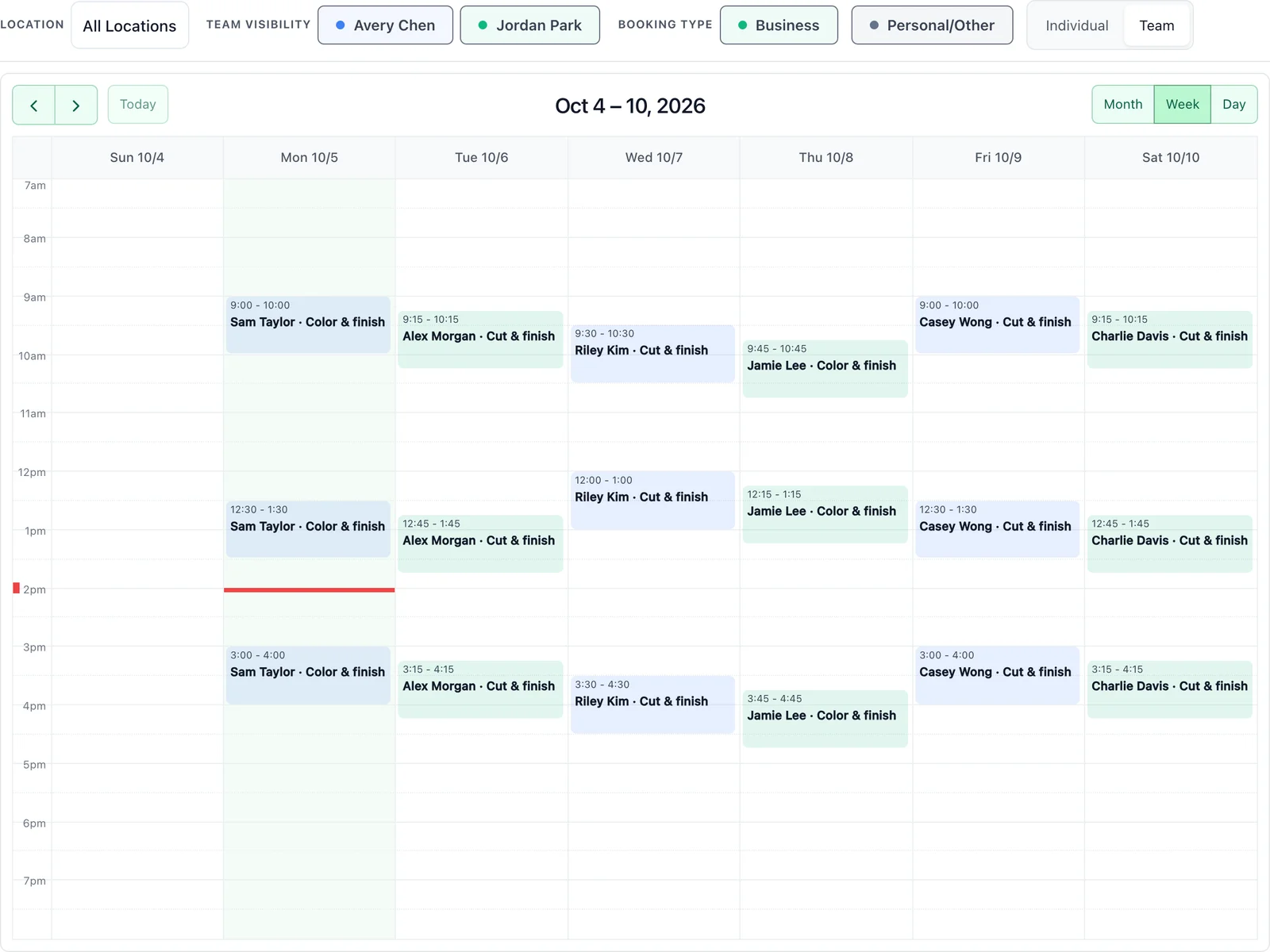The image size is (1270, 952).
Task: Toggle Business booking type filter
Action: tap(779, 25)
